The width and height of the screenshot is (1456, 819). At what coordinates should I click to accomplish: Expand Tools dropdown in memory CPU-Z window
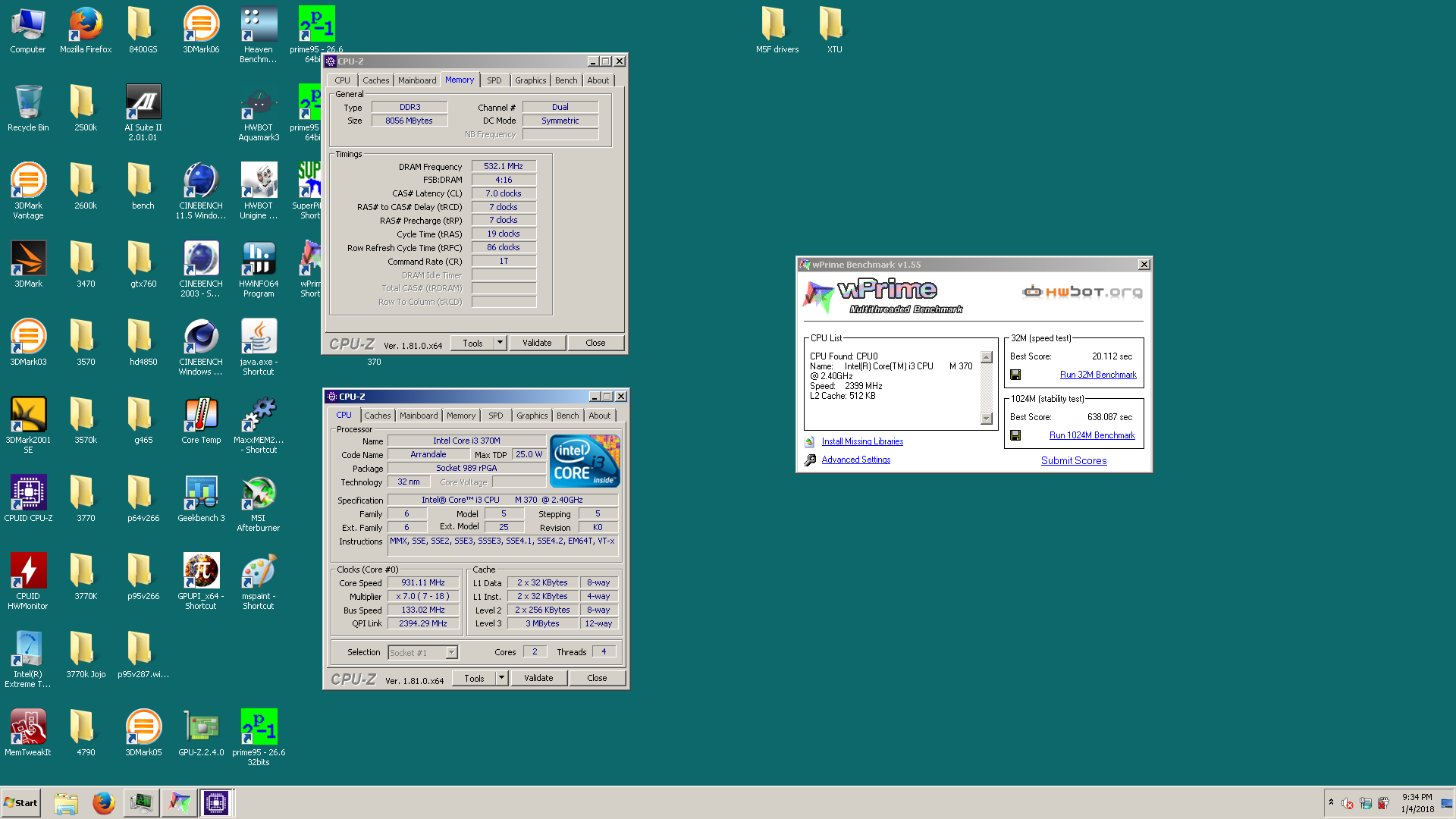point(500,343)
